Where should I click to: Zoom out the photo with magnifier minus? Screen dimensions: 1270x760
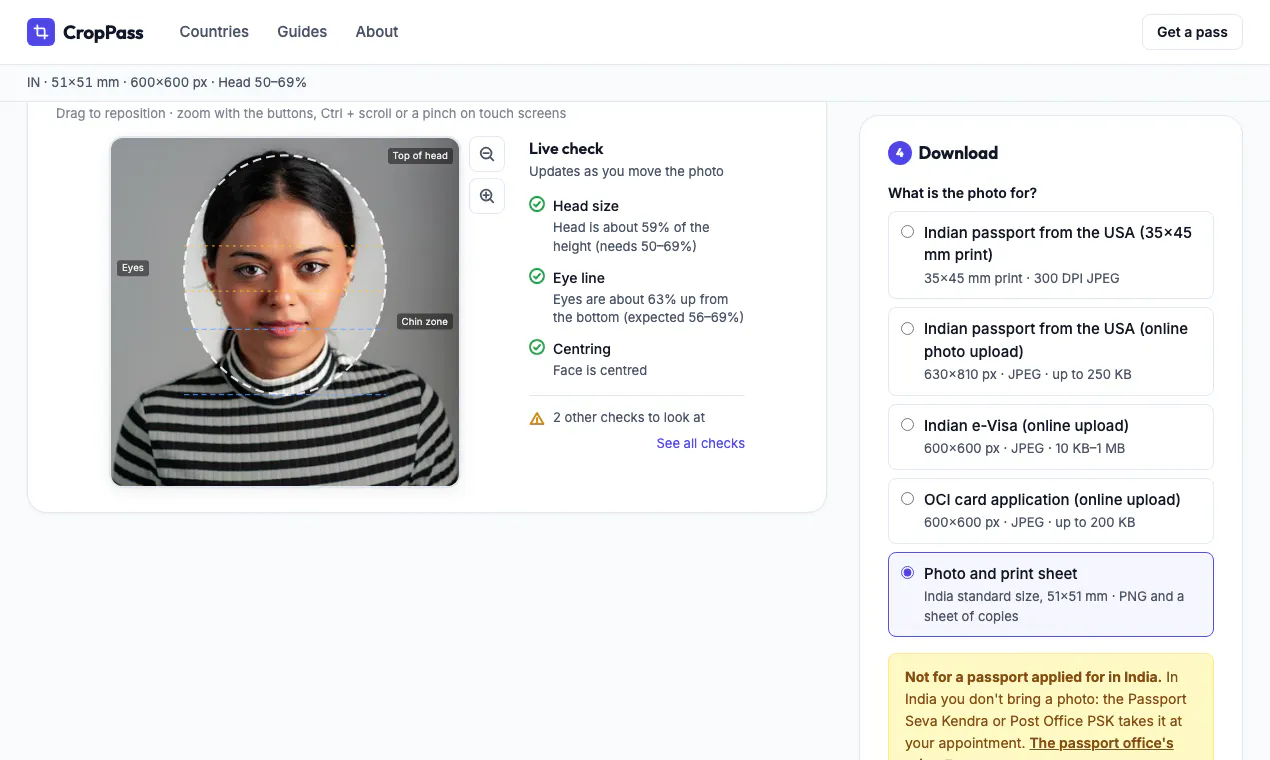click(x=487, y=154)
